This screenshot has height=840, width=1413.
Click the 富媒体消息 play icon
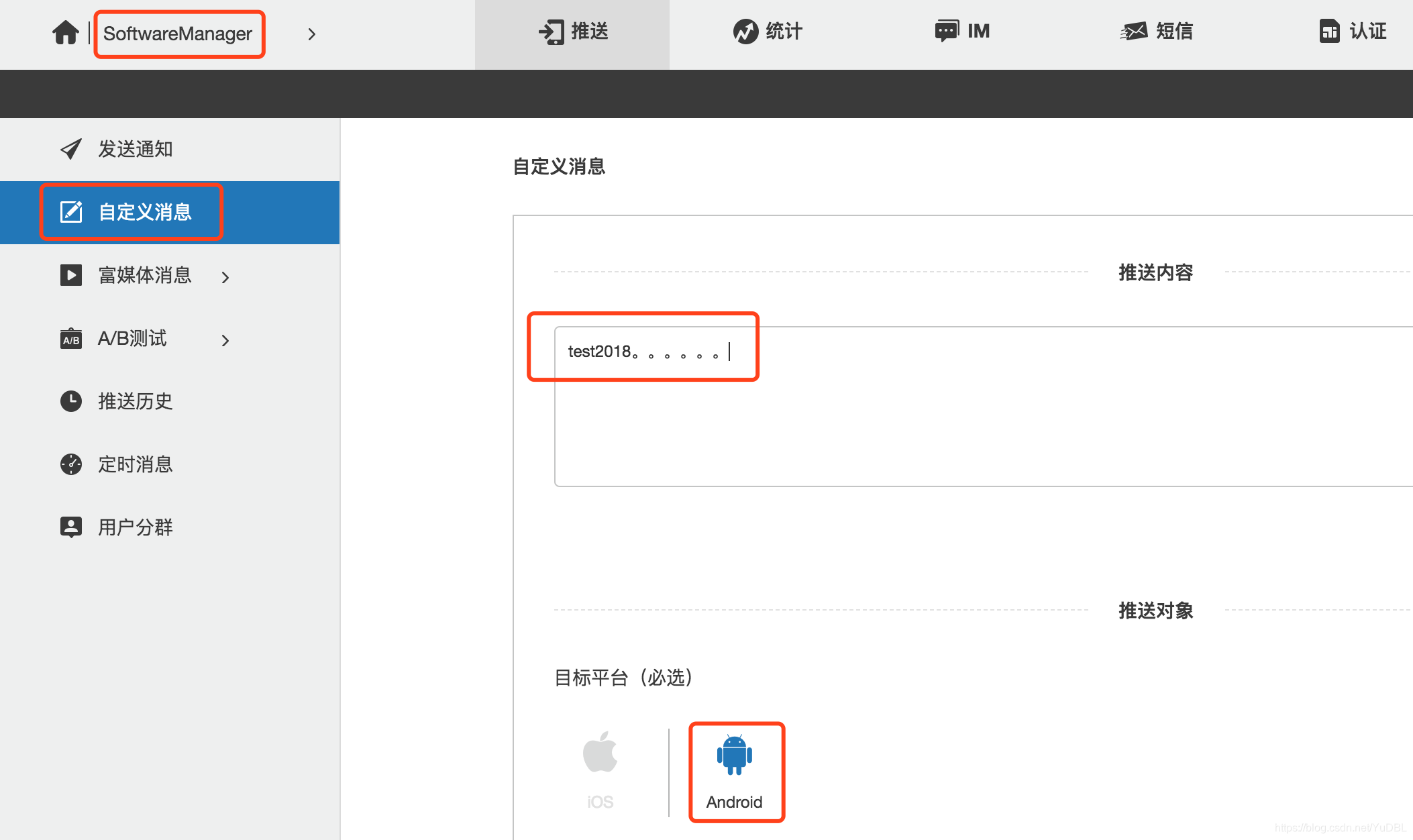(71, 275)
